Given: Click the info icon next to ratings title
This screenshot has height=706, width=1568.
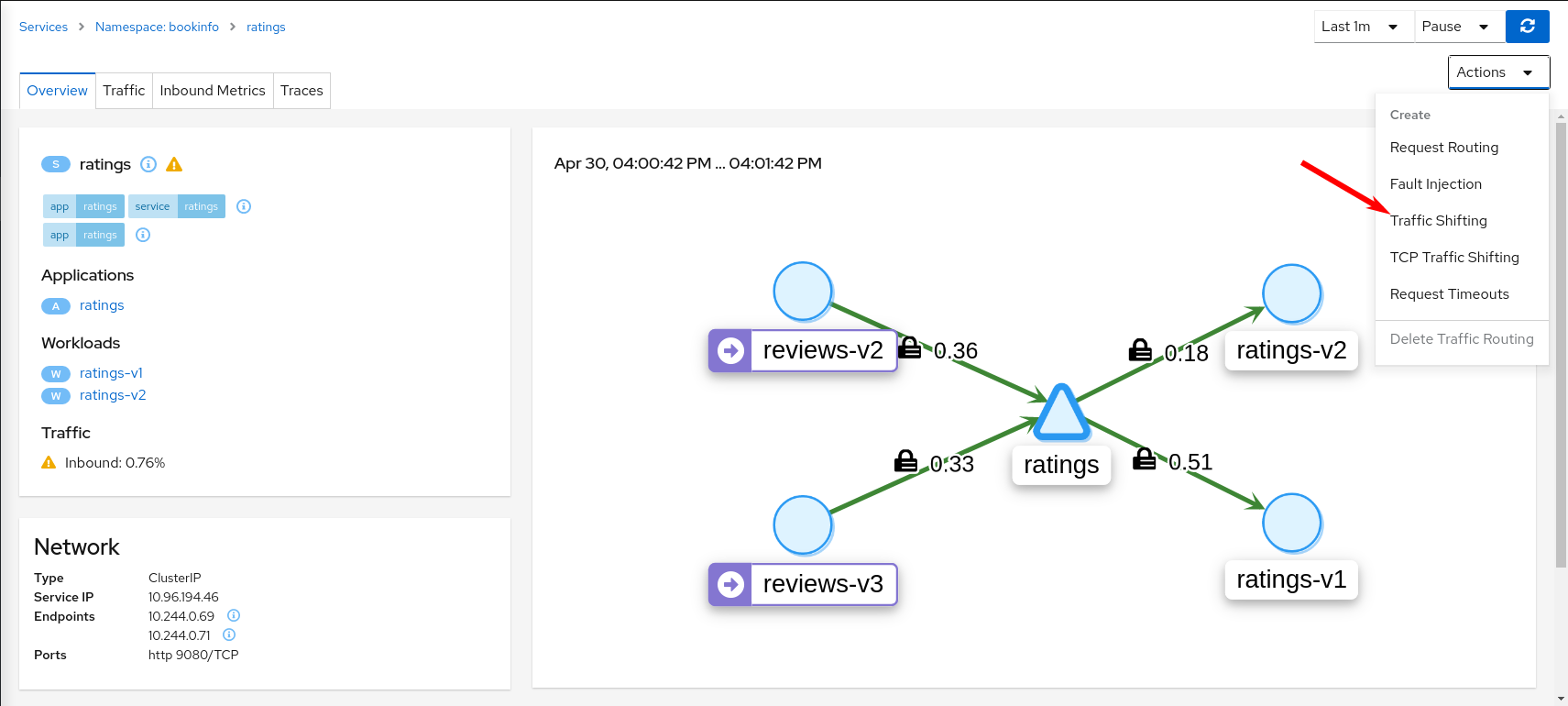Looking at the screenshot, I should point(148,164).
